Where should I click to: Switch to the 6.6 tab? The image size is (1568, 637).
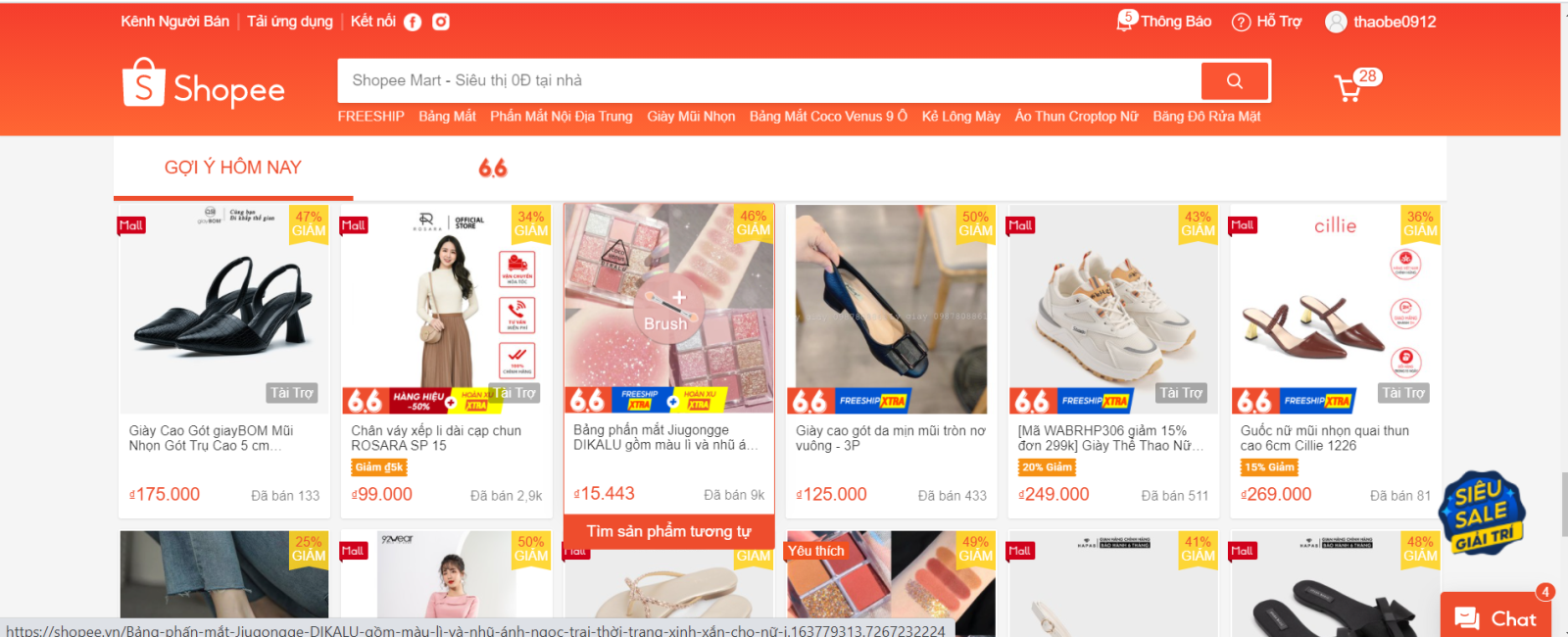coord(493,168)
